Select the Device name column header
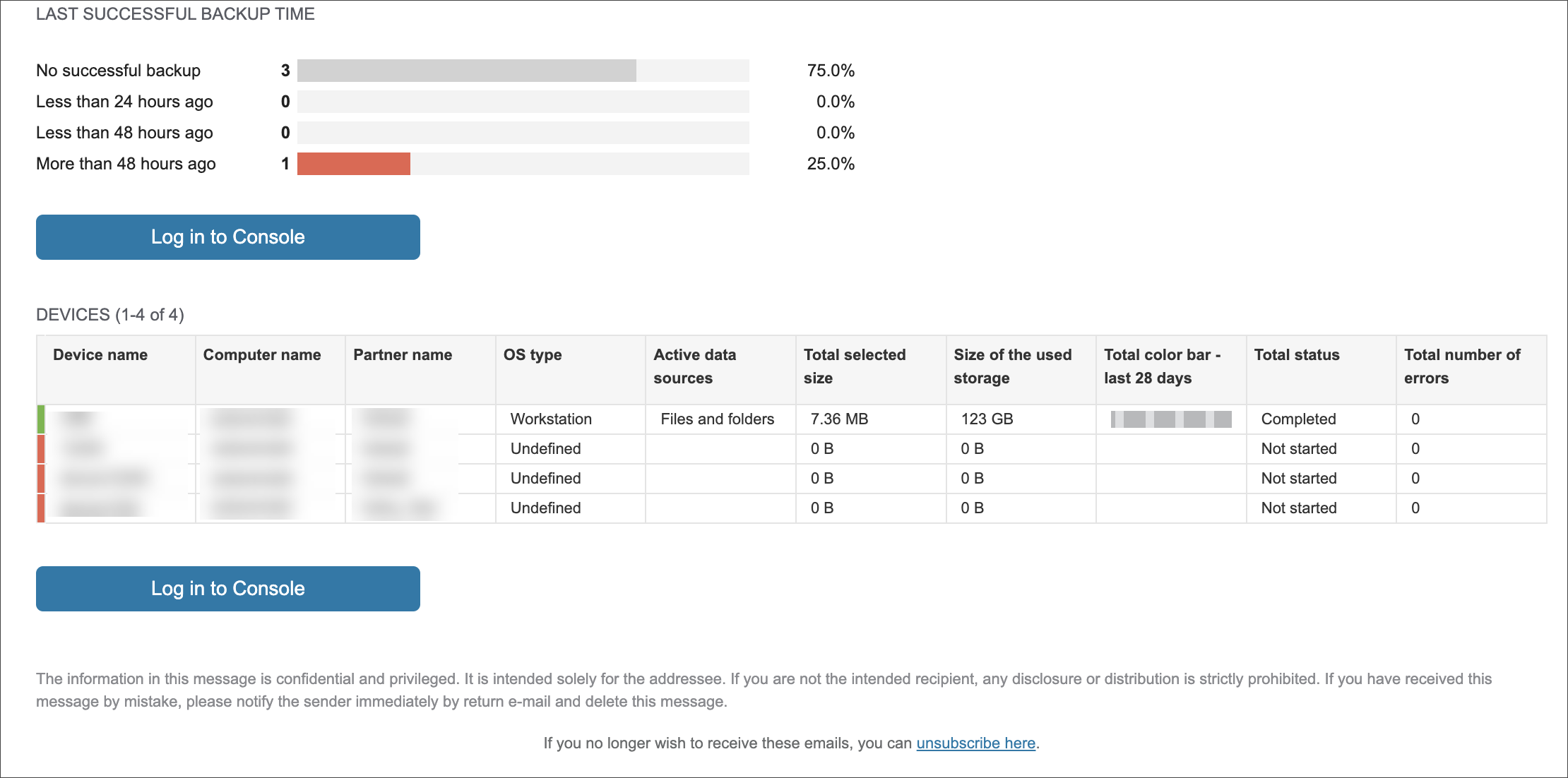Image resolution: width=1568 pixels, height=778 pixels. point(100,355)
